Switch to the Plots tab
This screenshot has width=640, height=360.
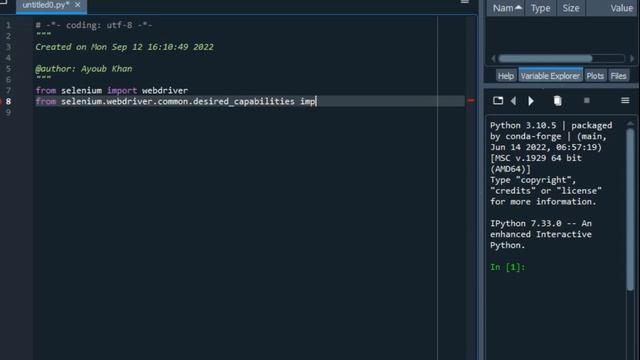click(x=595, y=76)
